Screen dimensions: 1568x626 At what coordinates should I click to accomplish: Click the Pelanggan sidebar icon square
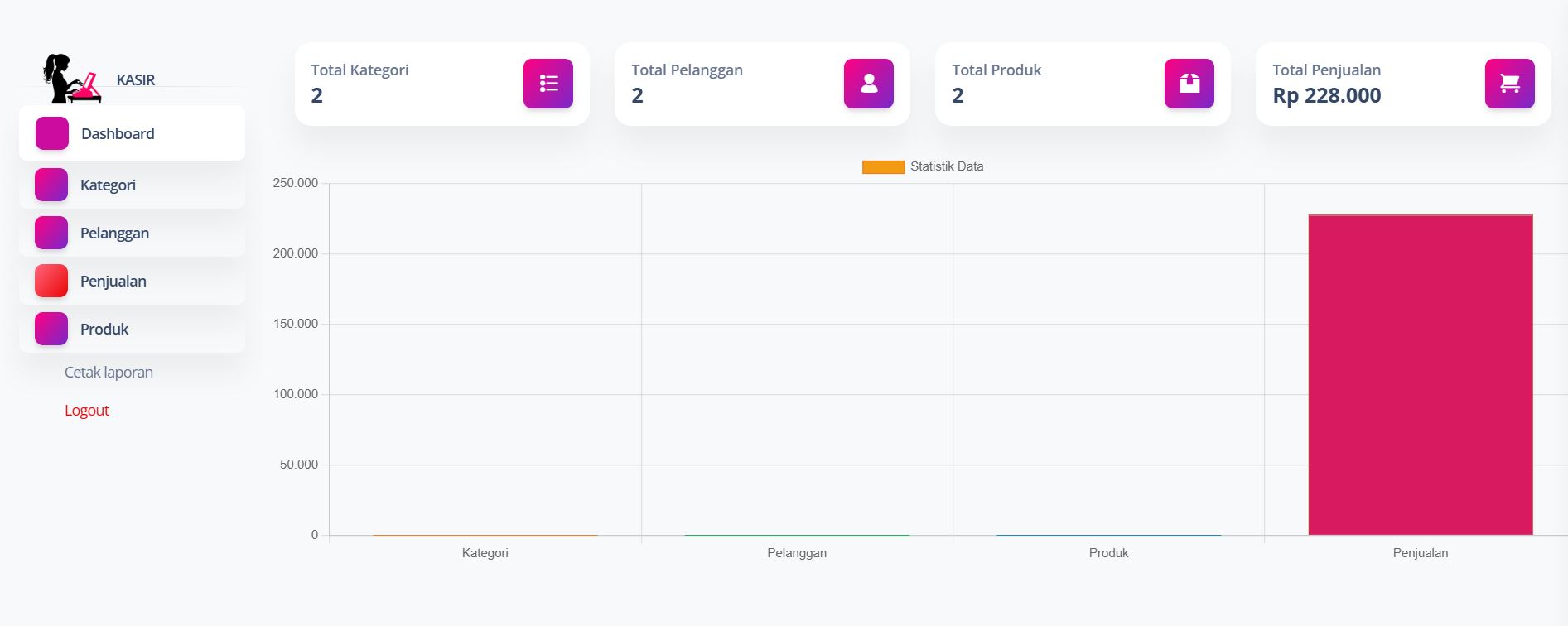51,233
